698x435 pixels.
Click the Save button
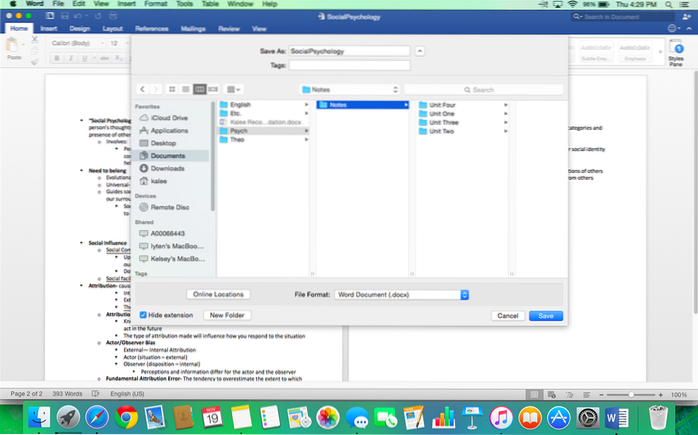[x=545, y=315]
